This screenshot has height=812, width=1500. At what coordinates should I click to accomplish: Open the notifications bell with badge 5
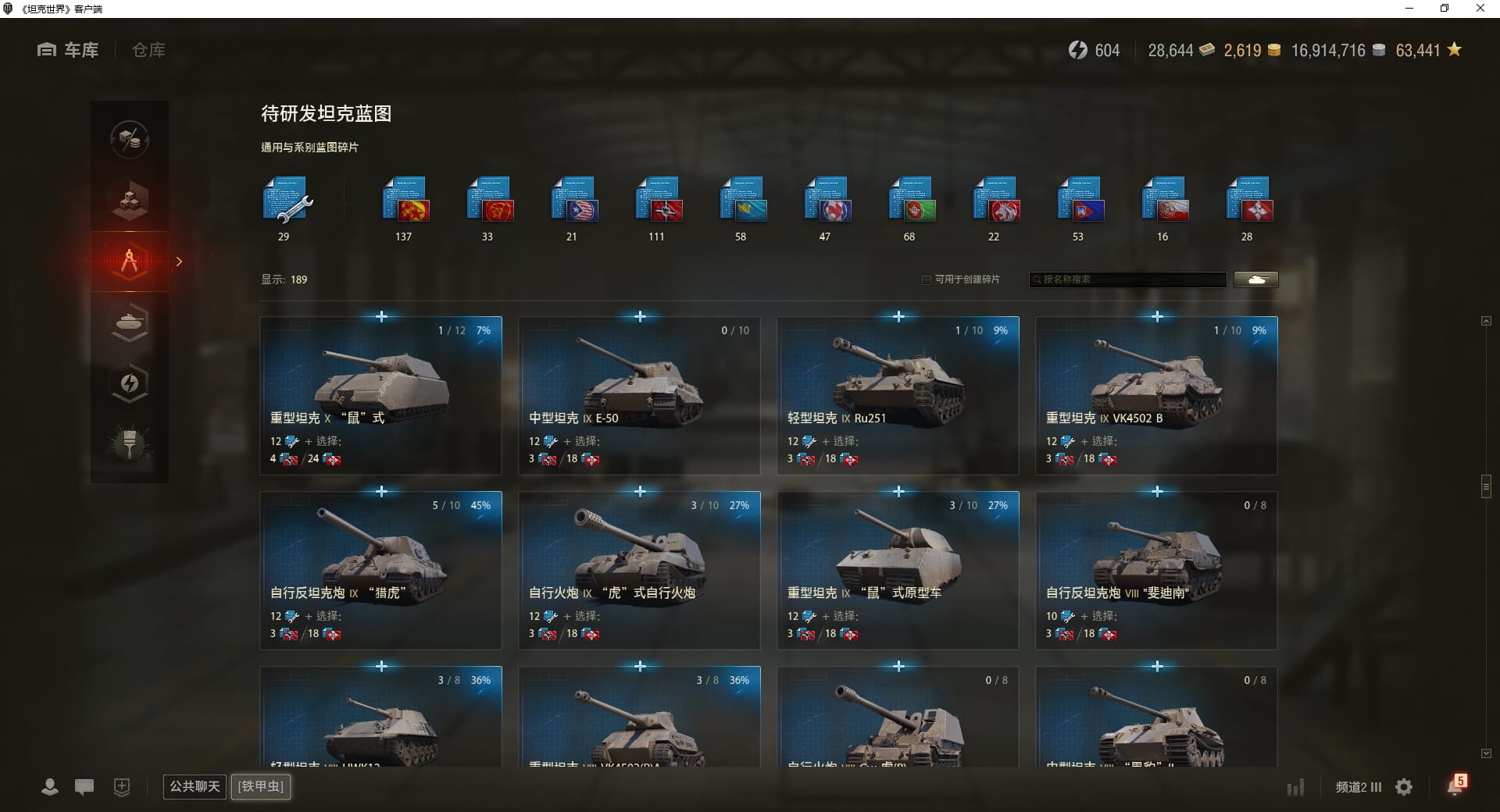click(1455, 785)
